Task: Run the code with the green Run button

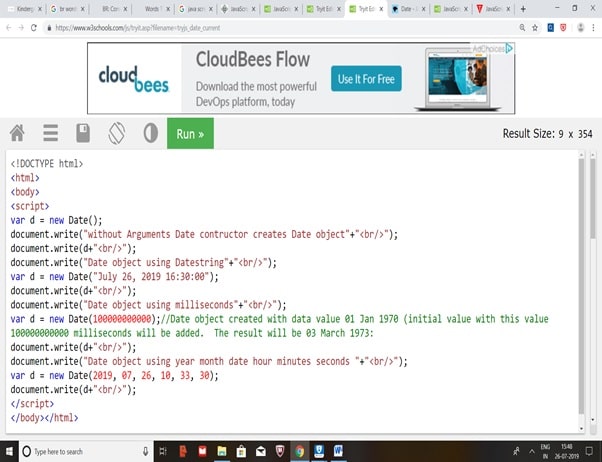Action: pos(190,133)
